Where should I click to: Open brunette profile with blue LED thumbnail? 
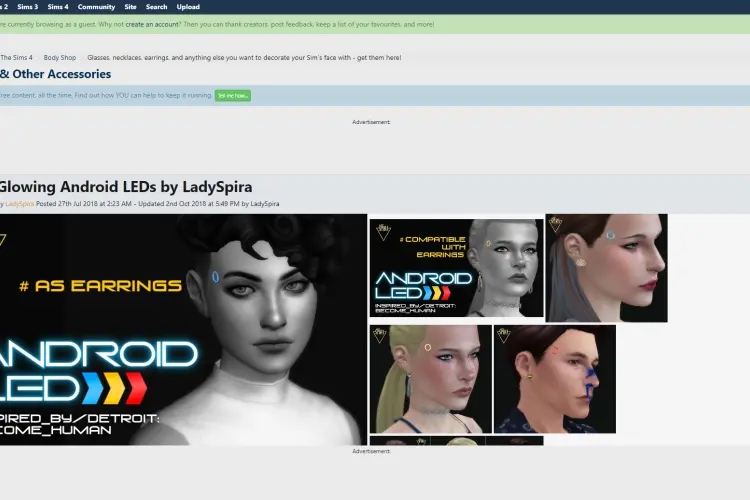click(607, 268)
